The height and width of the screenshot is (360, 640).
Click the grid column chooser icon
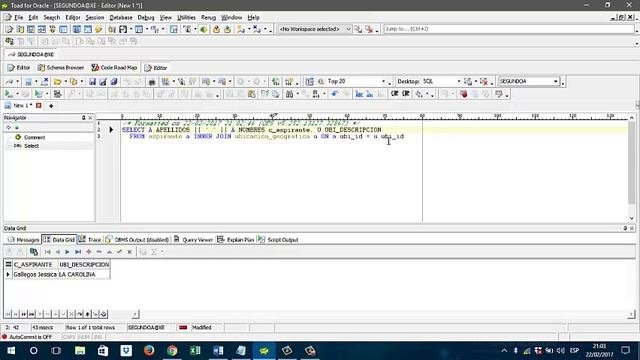pos(9,264)
